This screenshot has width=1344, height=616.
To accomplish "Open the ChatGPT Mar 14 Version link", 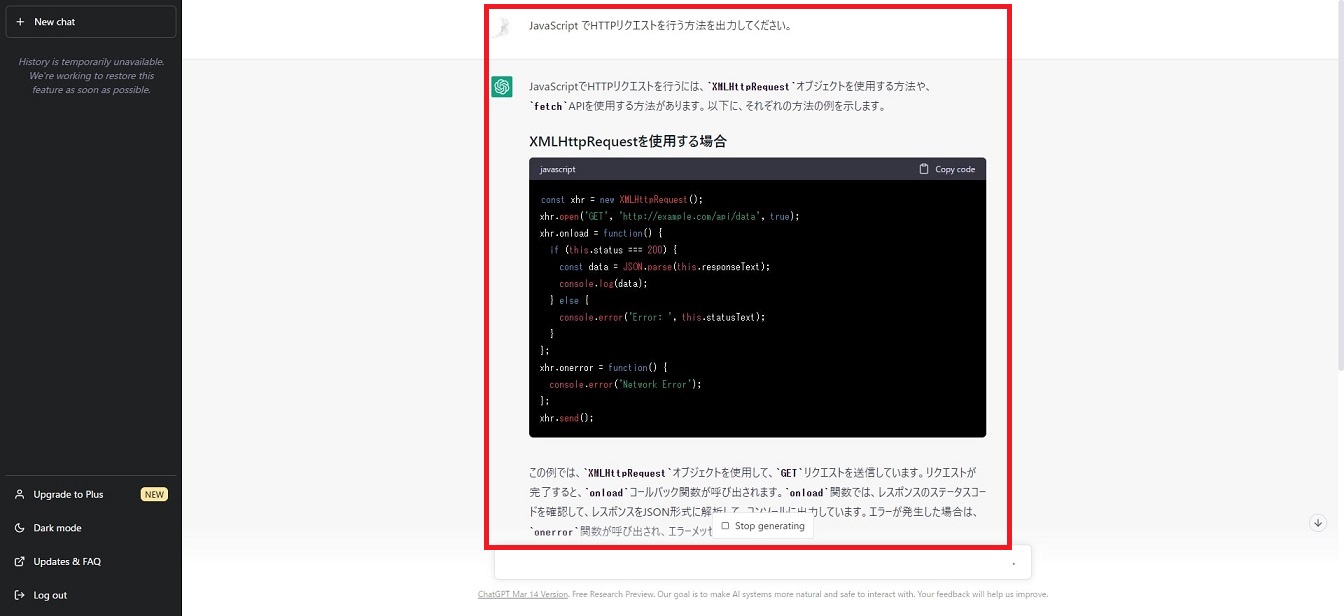I will tap(522, 594).
